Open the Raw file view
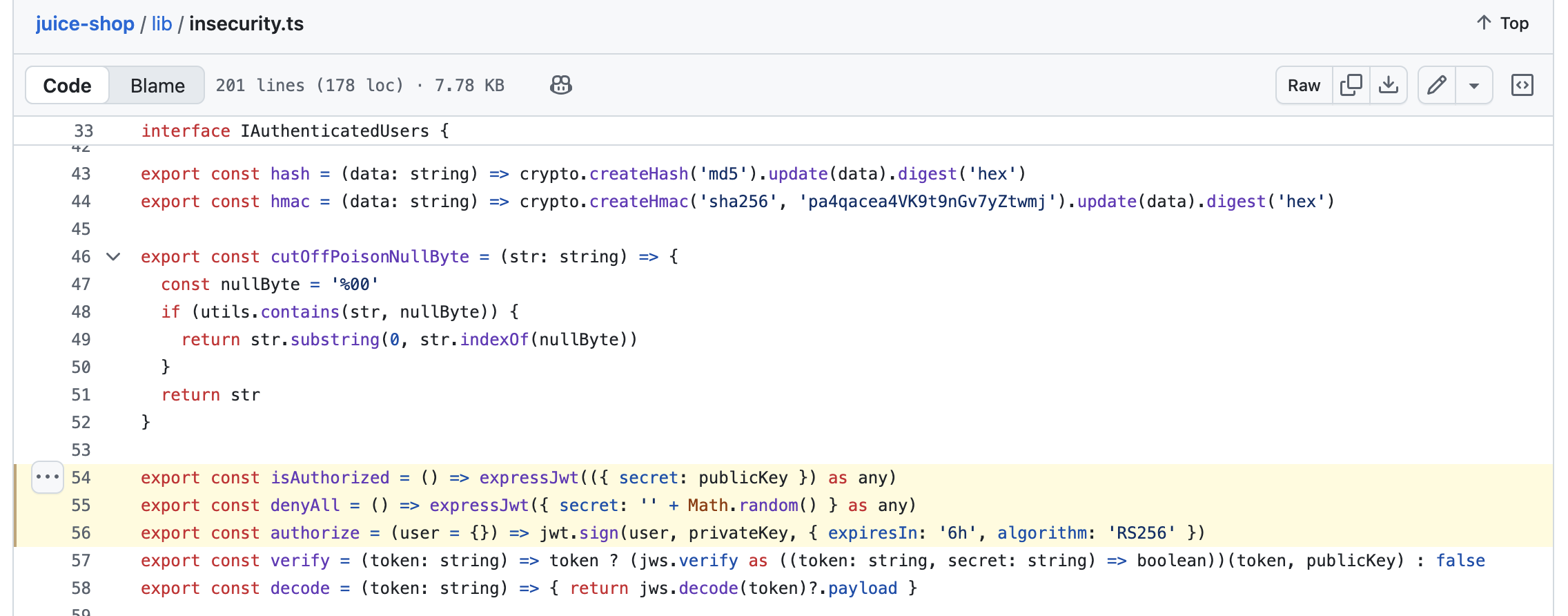Viewport: 1568px width, 616px height. coord(1304,86)
